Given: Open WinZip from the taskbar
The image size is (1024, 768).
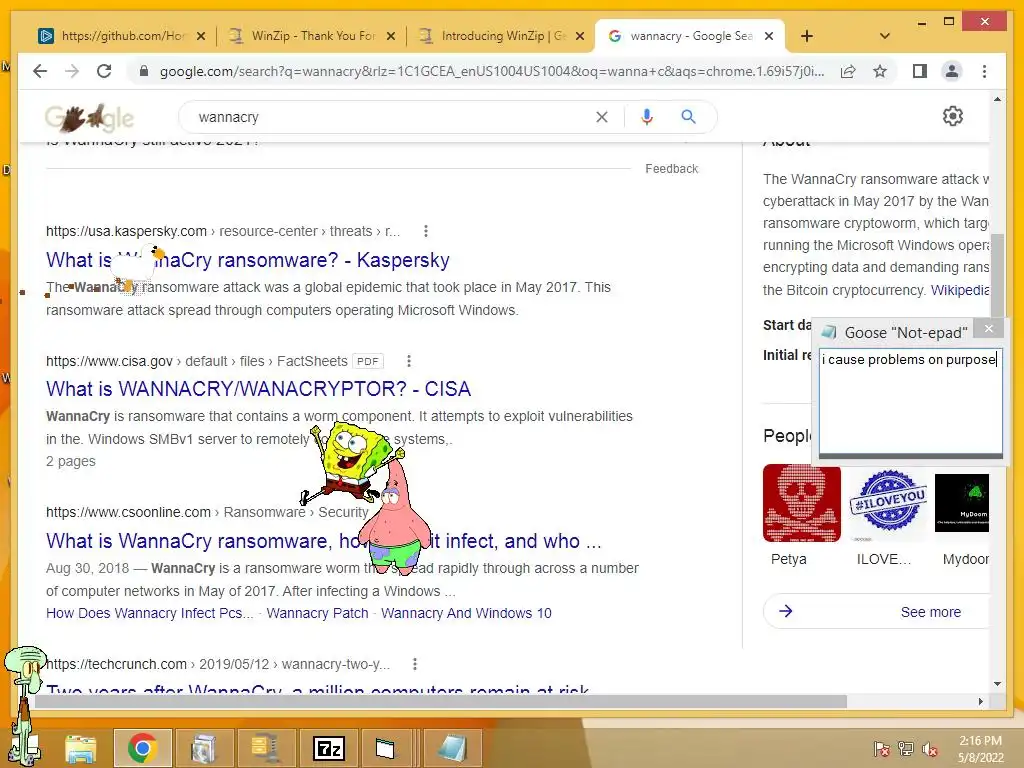Looking at the screenshot, I should click(x=266, y=748).
